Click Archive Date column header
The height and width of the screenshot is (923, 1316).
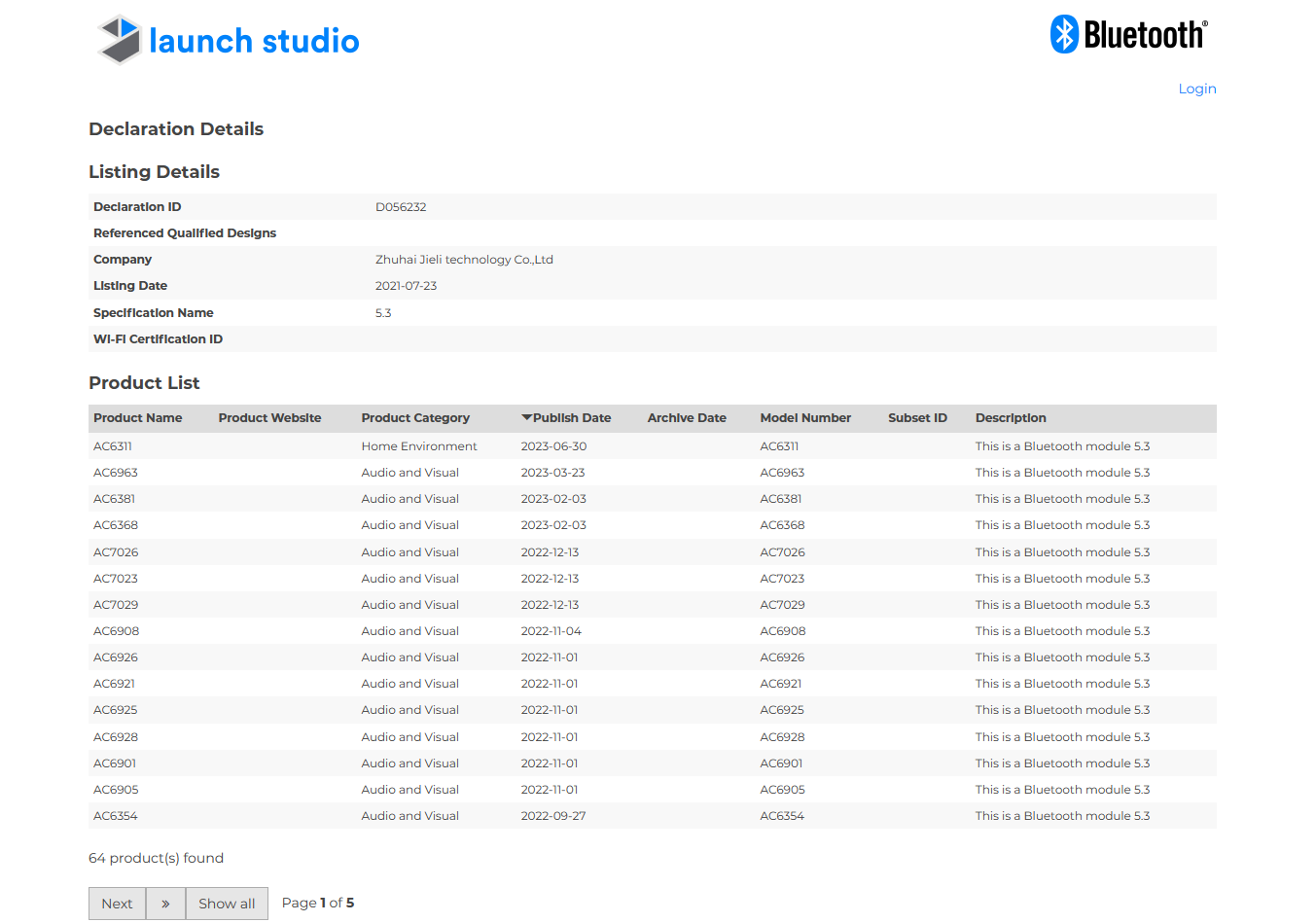point(687,418)
